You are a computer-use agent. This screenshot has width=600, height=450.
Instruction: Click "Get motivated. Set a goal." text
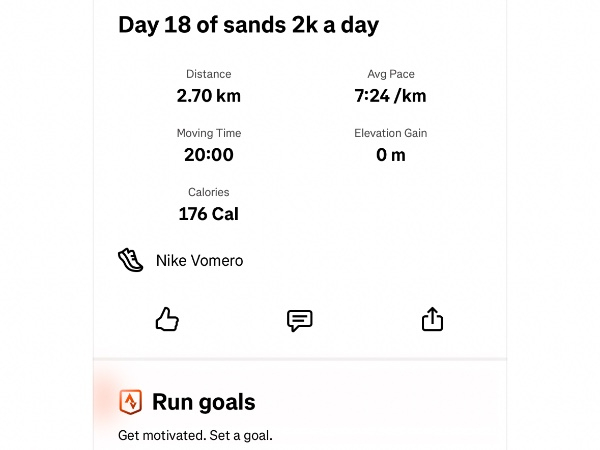pos(195,435)
